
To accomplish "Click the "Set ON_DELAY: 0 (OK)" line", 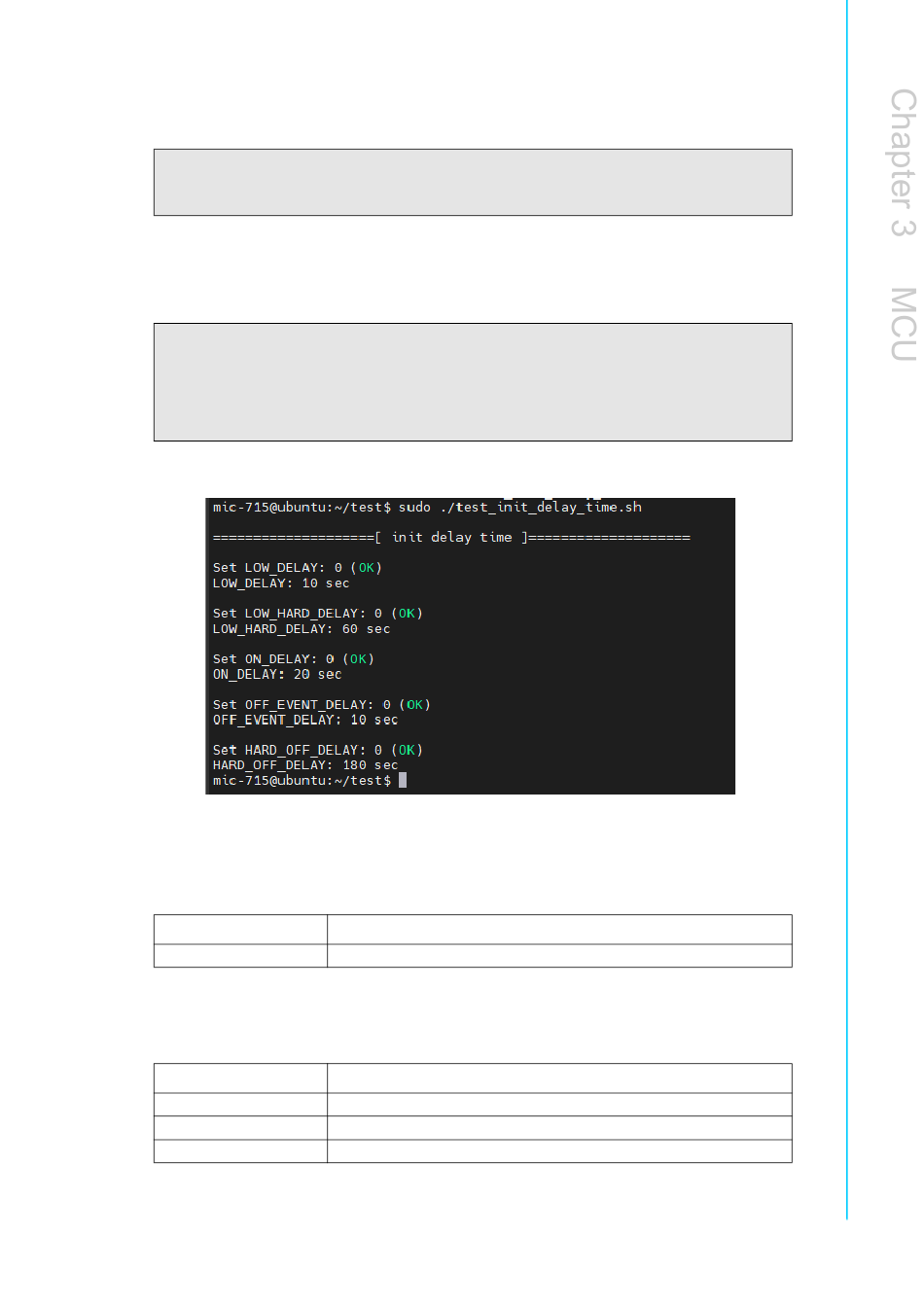I will [294, 659].
